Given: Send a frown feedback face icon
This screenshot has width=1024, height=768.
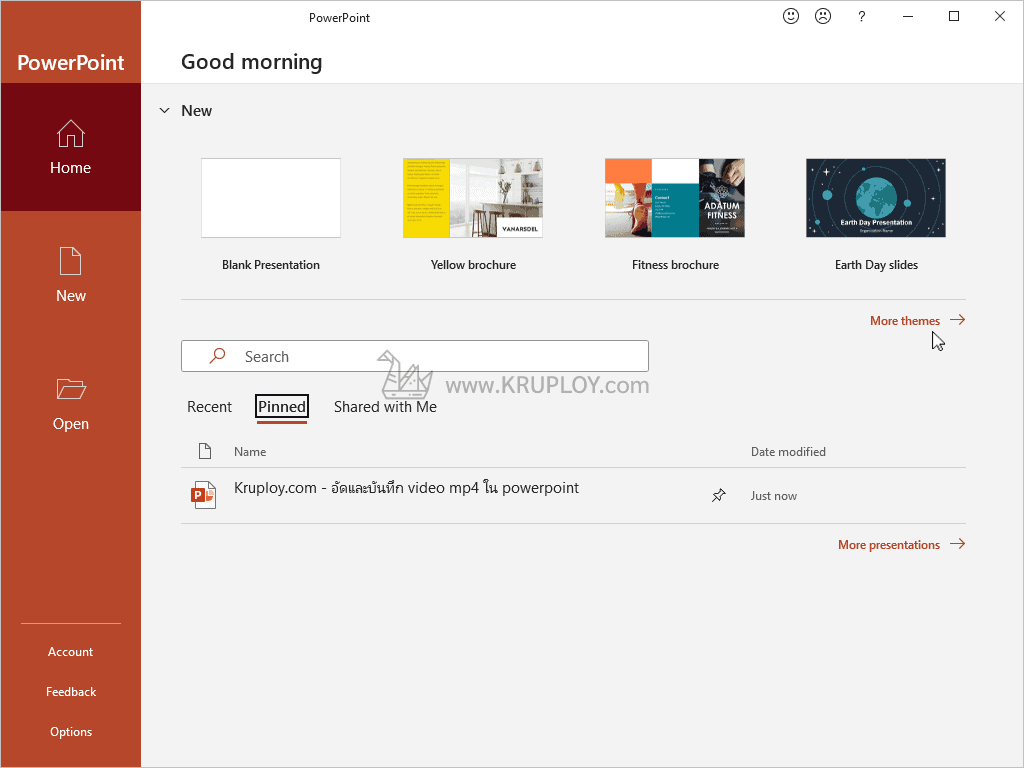Looking at the screenshot, I should coord(823,16).
